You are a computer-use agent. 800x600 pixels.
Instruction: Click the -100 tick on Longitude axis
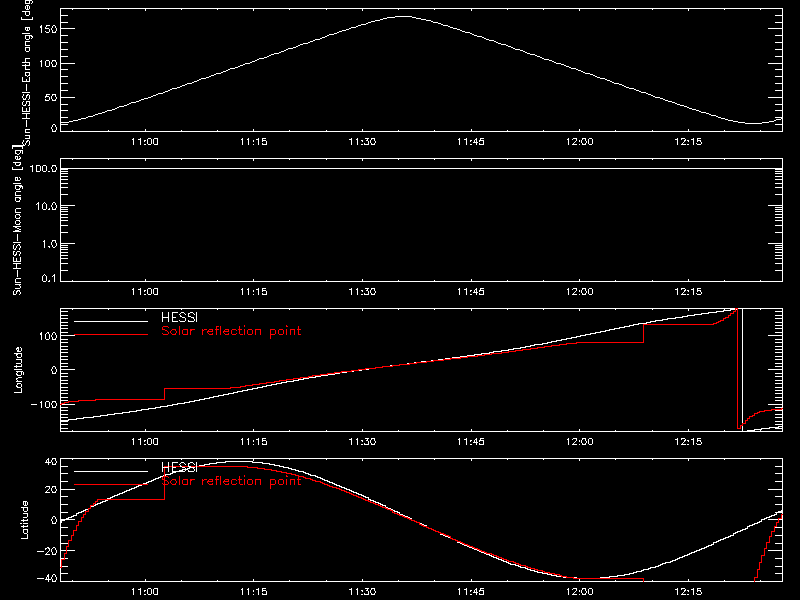(44, 404)
